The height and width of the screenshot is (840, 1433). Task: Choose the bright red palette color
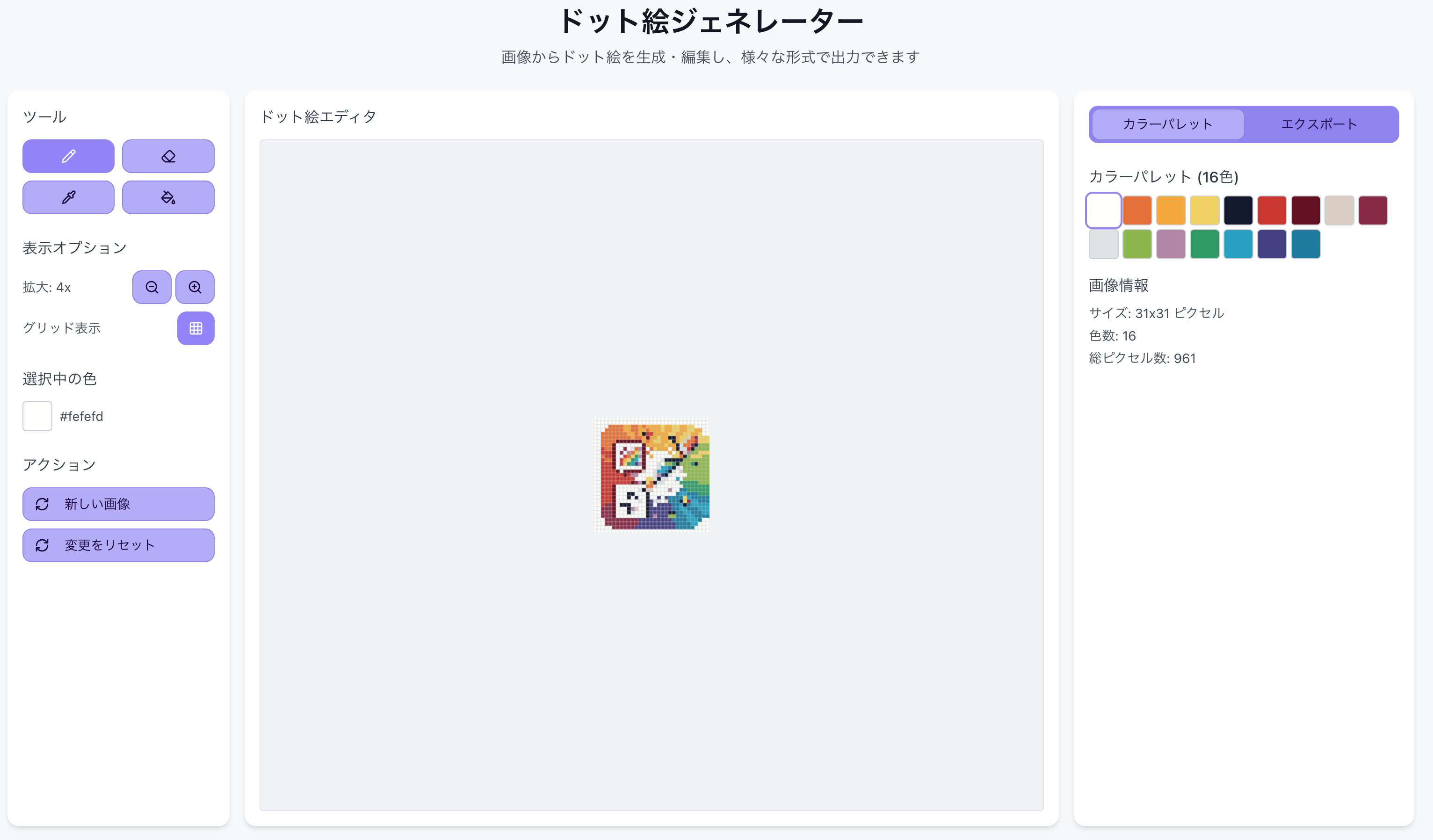1272,210
